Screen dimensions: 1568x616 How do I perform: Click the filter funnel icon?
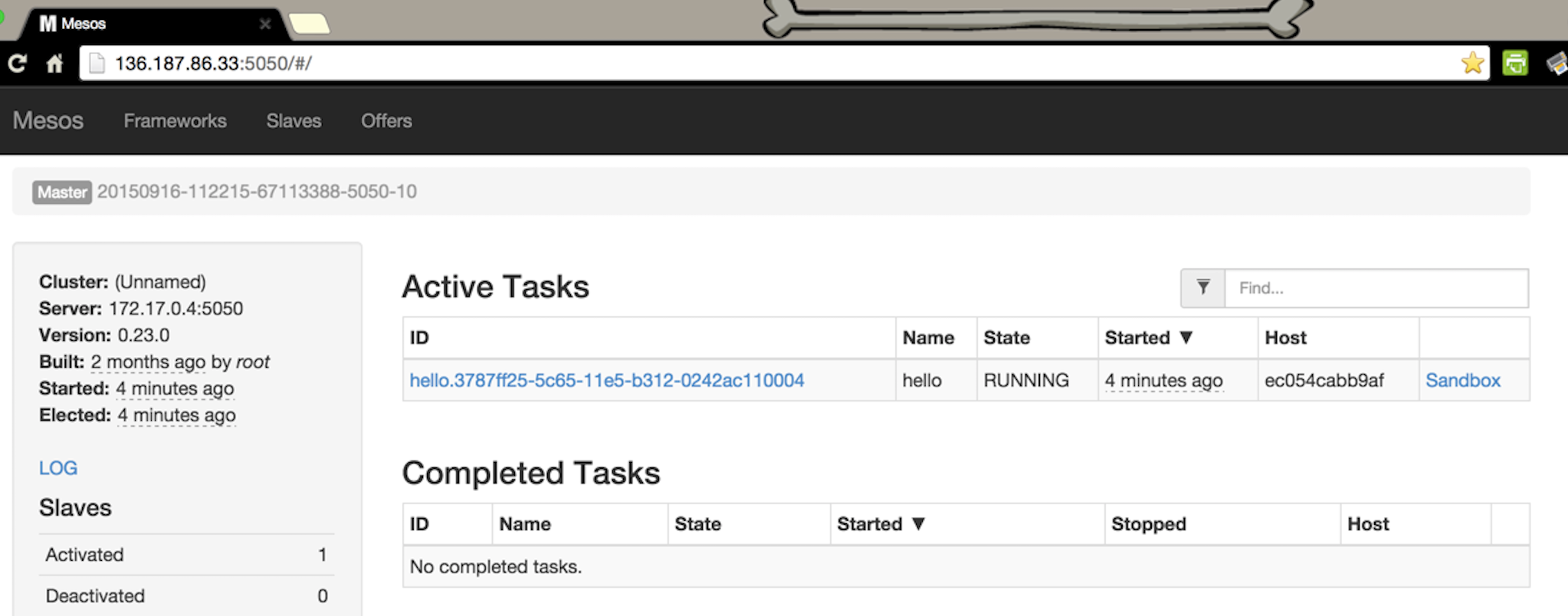(x=1203, y=287)
